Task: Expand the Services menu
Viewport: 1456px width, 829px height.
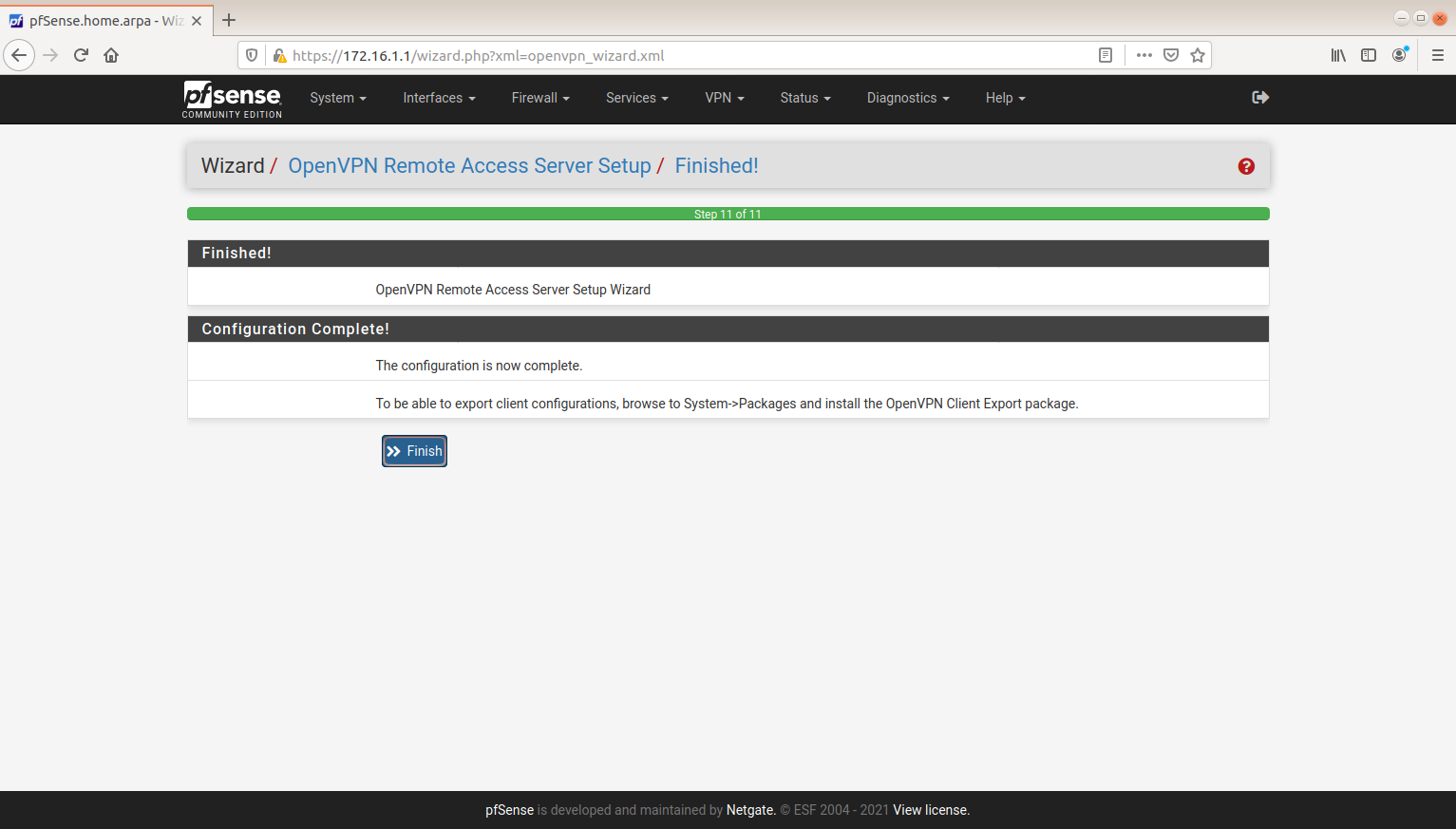Action: point(637,98)
